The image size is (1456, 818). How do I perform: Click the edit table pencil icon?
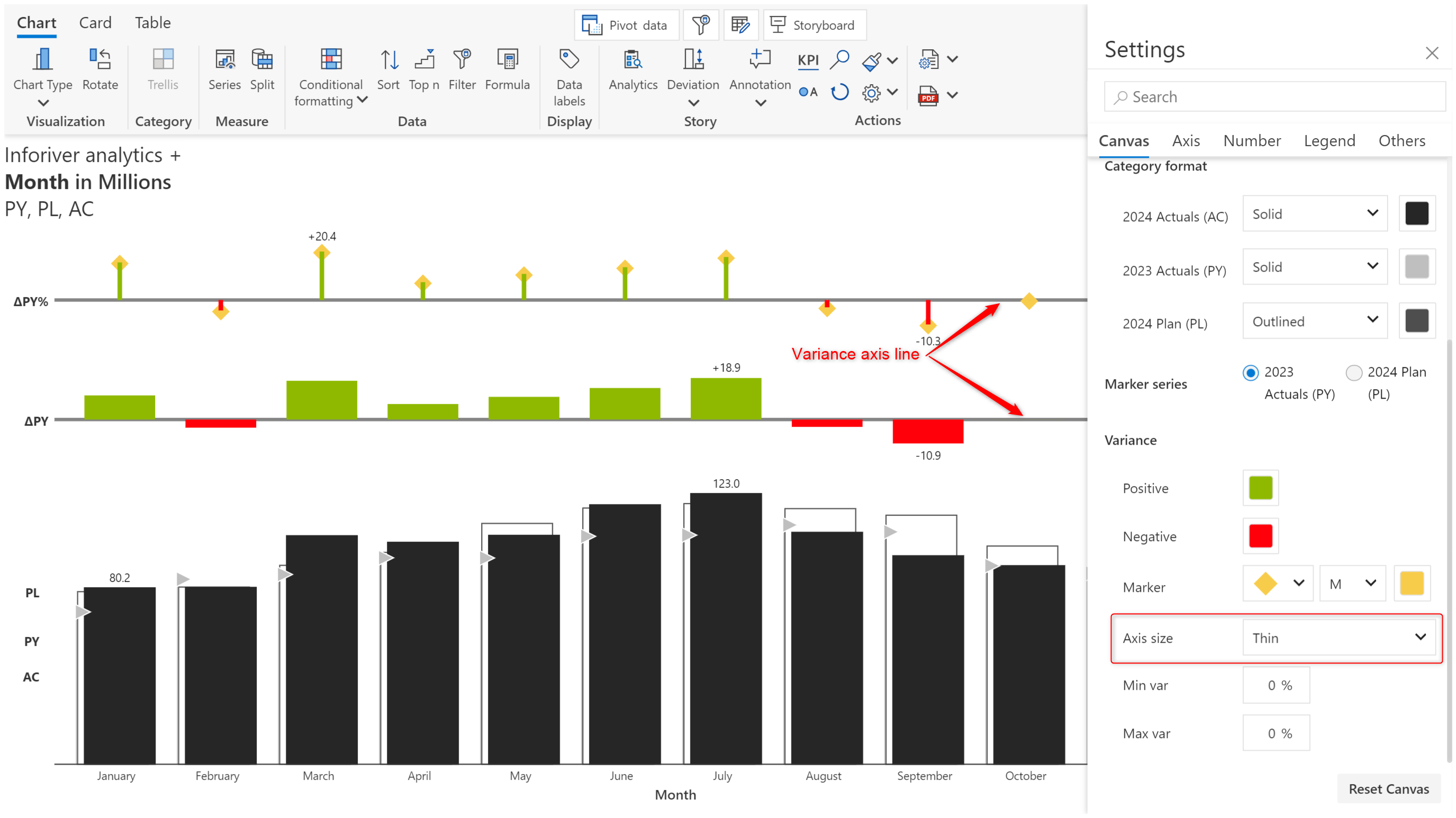(740, 25)
